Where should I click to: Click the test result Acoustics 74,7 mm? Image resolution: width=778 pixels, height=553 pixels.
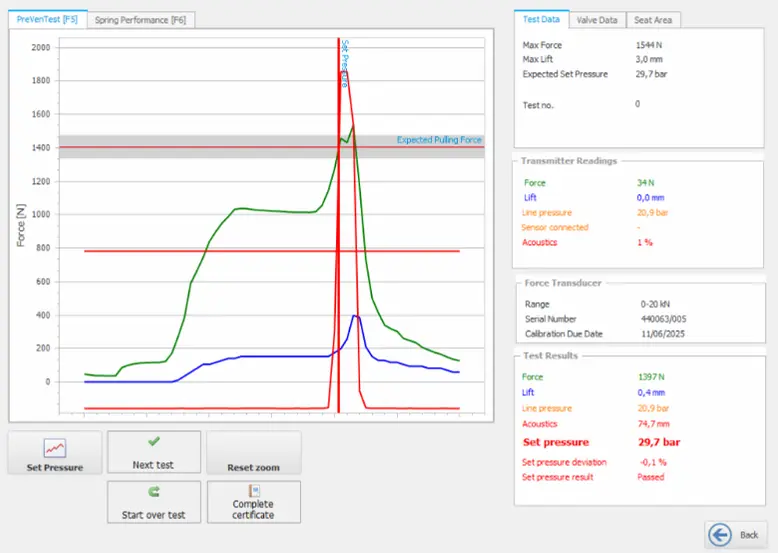click(x=653, y=424)
